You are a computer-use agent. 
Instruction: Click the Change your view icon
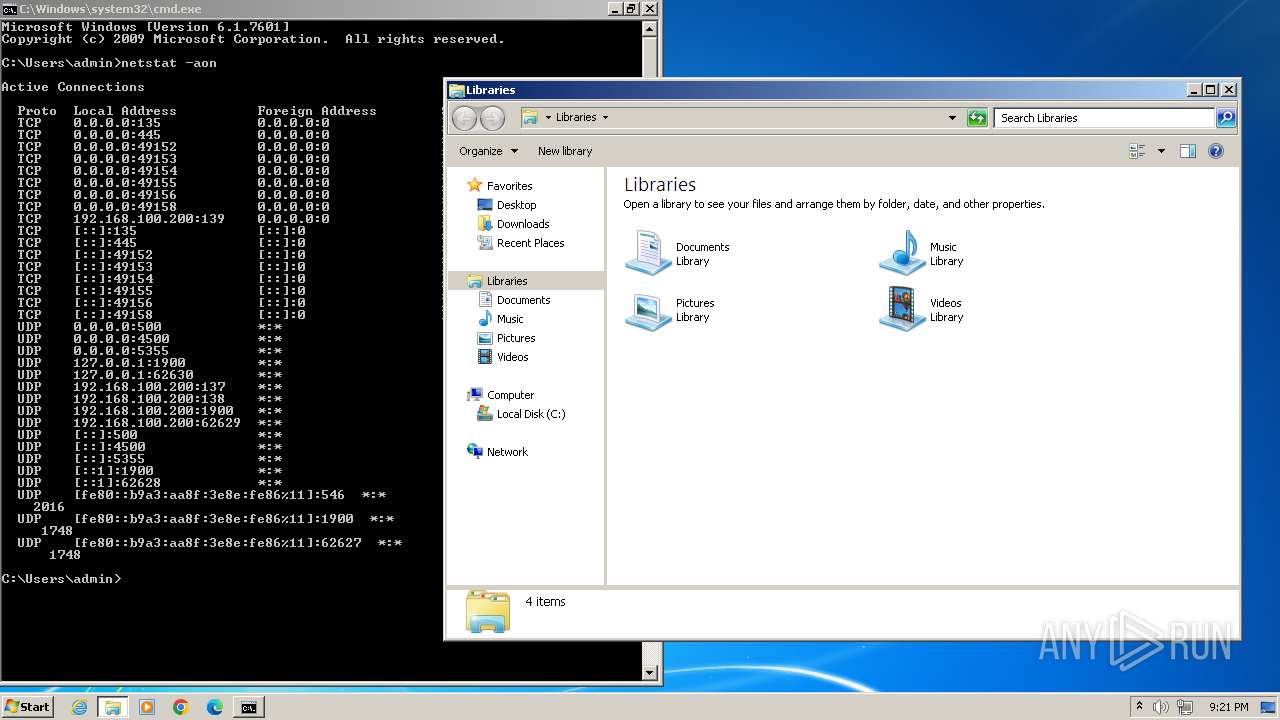pyautogui.click(x=1137, y=151)
